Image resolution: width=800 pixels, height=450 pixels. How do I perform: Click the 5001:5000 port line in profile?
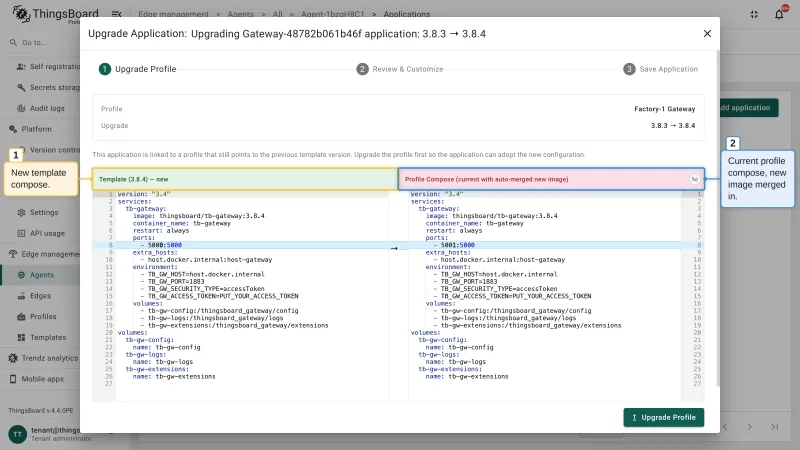[x=458, y=245]
